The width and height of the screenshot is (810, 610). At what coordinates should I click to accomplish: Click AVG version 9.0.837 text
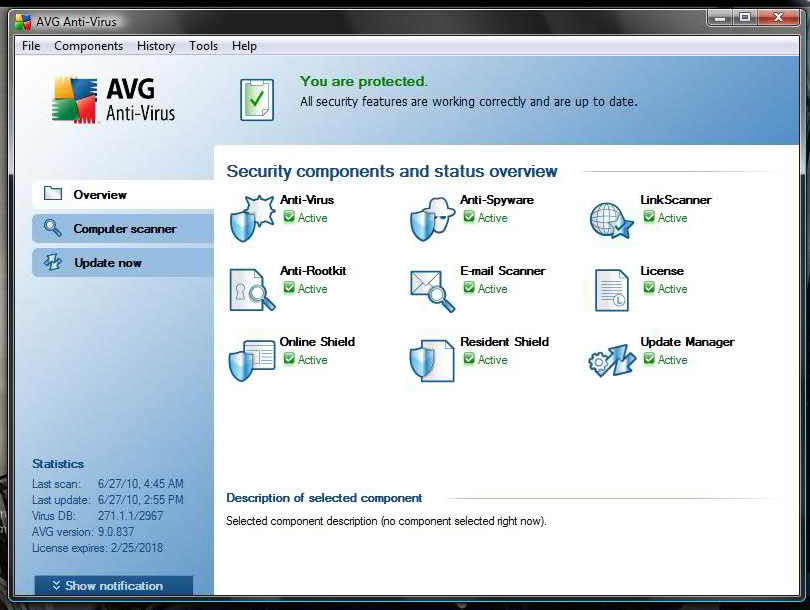point(83,532)
